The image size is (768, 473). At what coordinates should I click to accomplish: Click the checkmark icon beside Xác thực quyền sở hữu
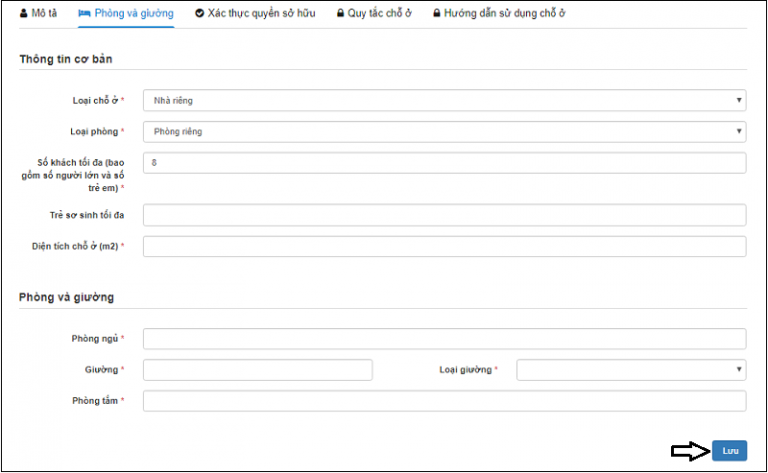click(200, 14)
